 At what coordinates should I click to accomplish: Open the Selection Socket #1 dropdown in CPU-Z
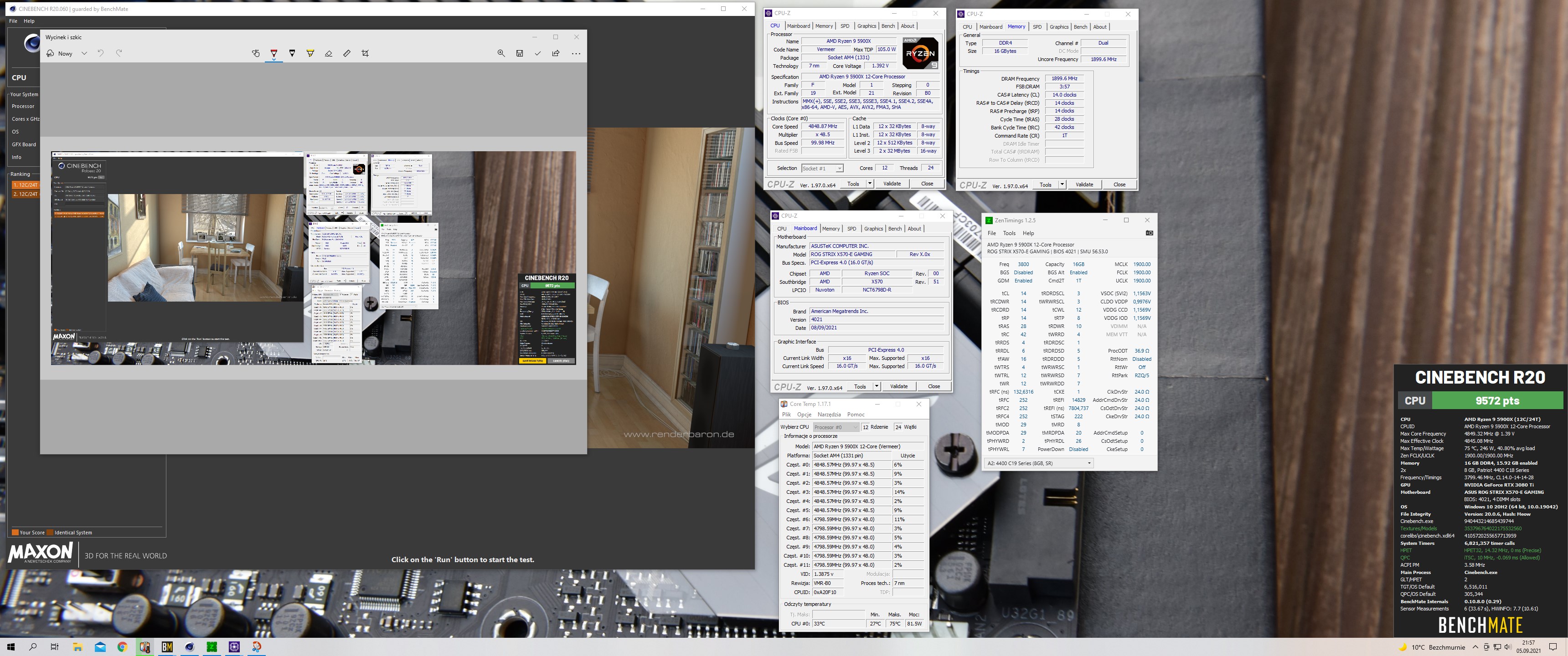pos(822,169)
